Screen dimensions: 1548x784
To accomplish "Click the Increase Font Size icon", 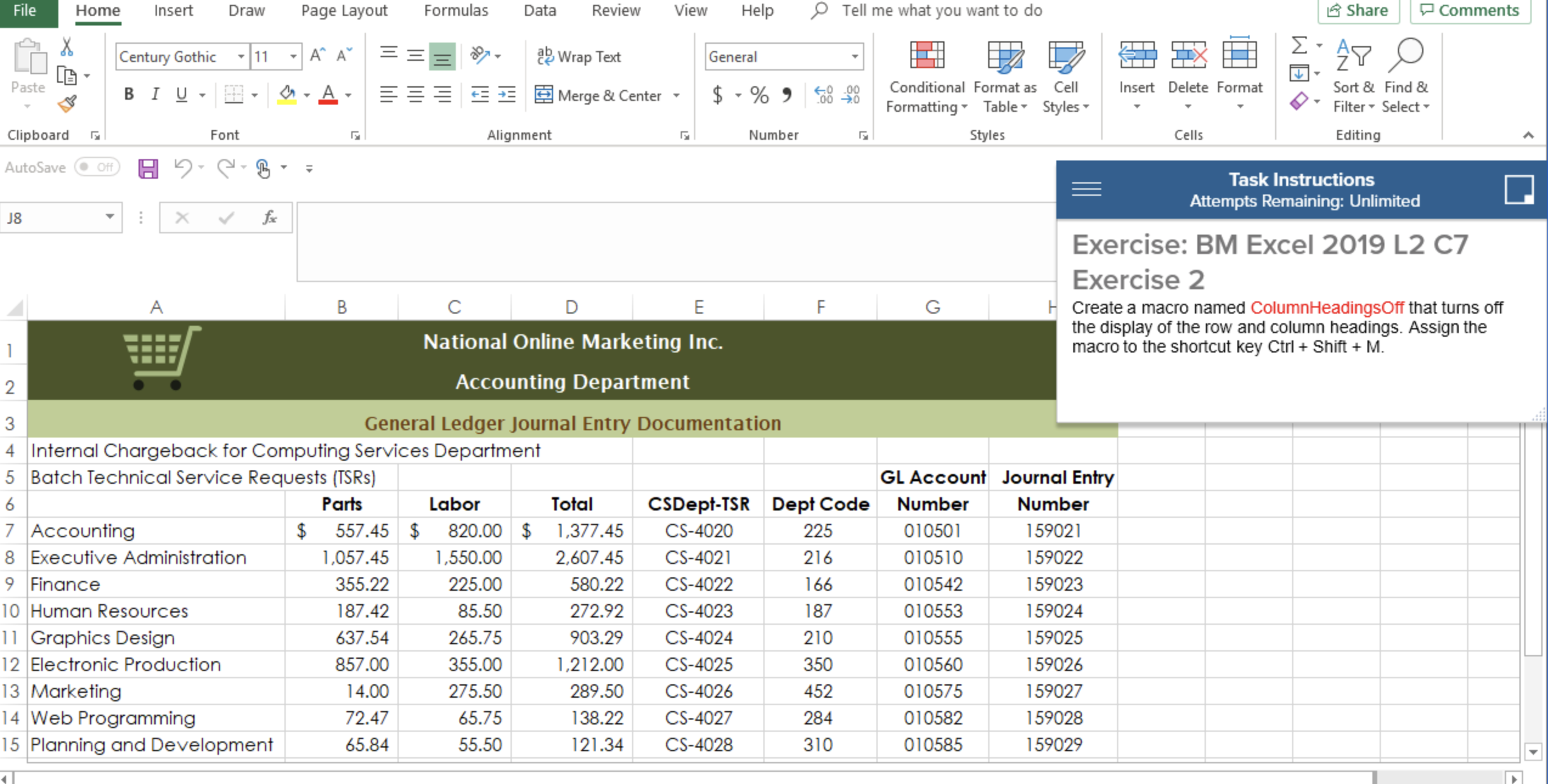I will pos(317,56).
